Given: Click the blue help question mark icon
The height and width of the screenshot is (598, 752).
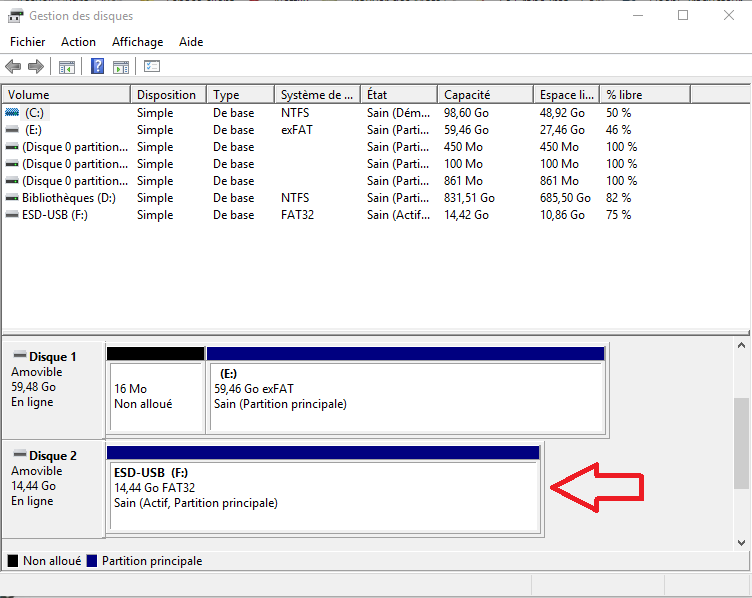Looking at the screenshot, I should (98, 67).
